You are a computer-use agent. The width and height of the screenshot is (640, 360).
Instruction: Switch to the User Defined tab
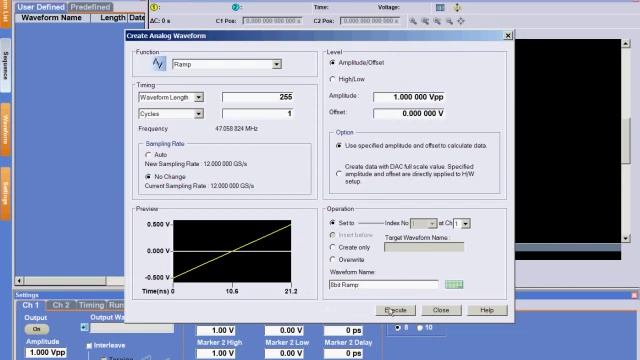pos(41,7)
